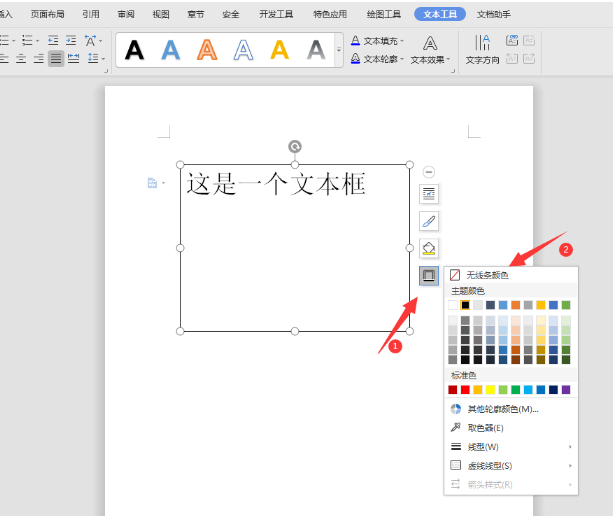Open the layout options icon beside the text box
The image size is (613, 516).
155,183
